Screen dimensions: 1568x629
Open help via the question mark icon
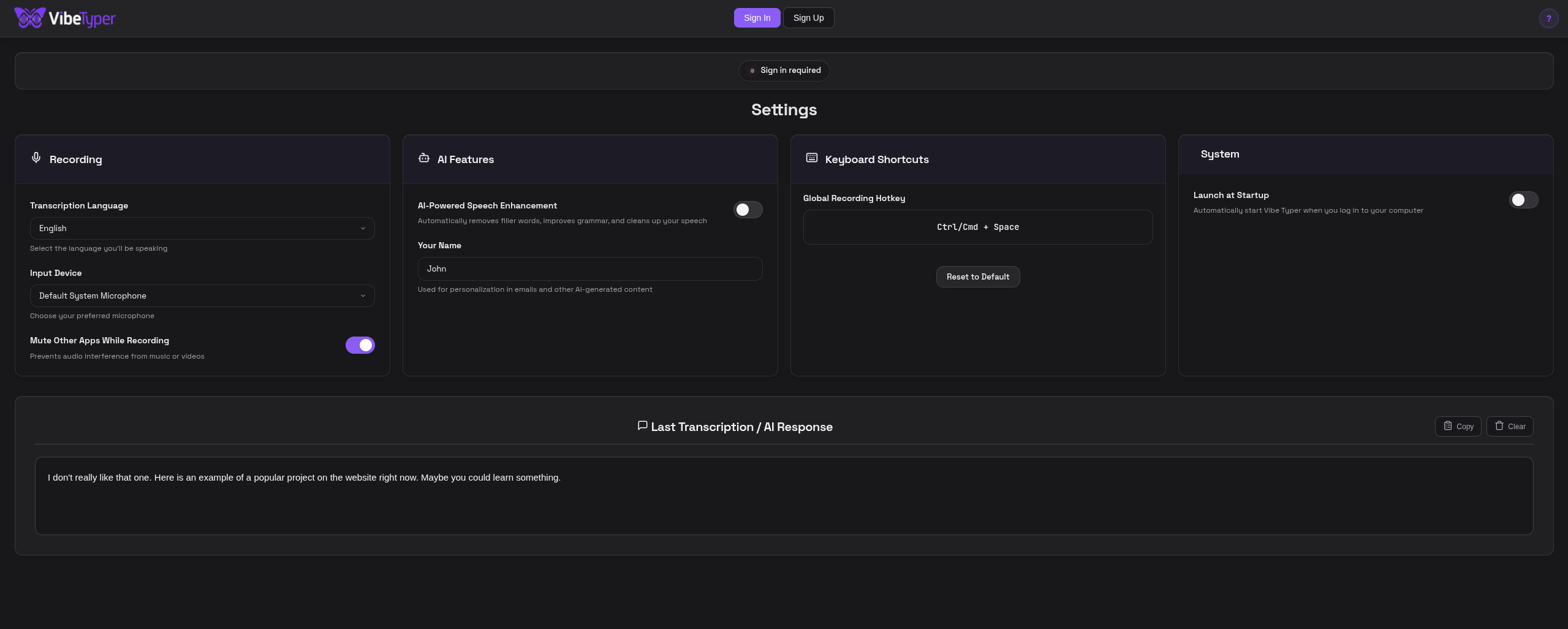[1548, 18]
